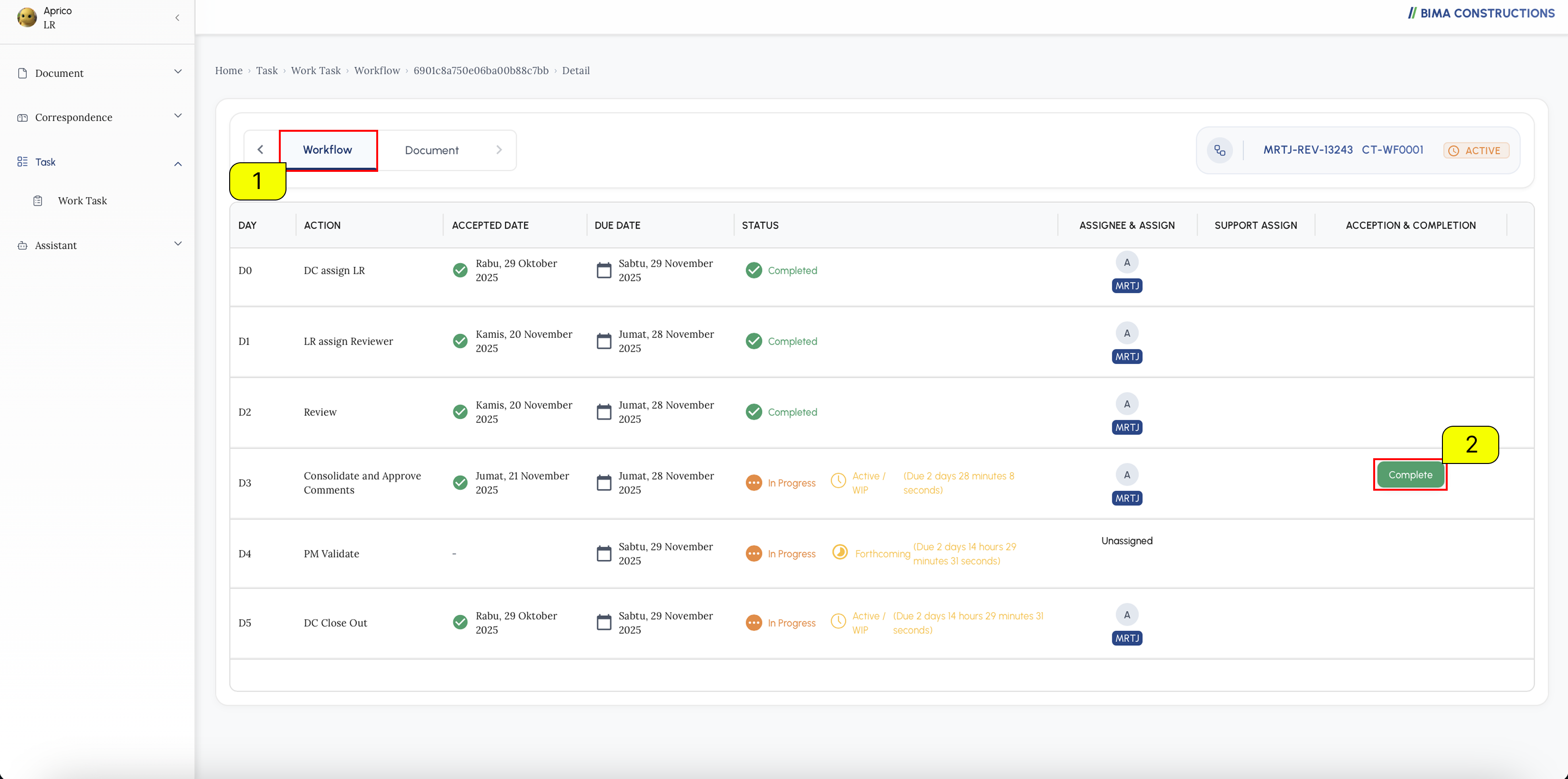Click the workflow link icon beside MRTJ-REV-13243
1568x779 pixels.
1220,150
